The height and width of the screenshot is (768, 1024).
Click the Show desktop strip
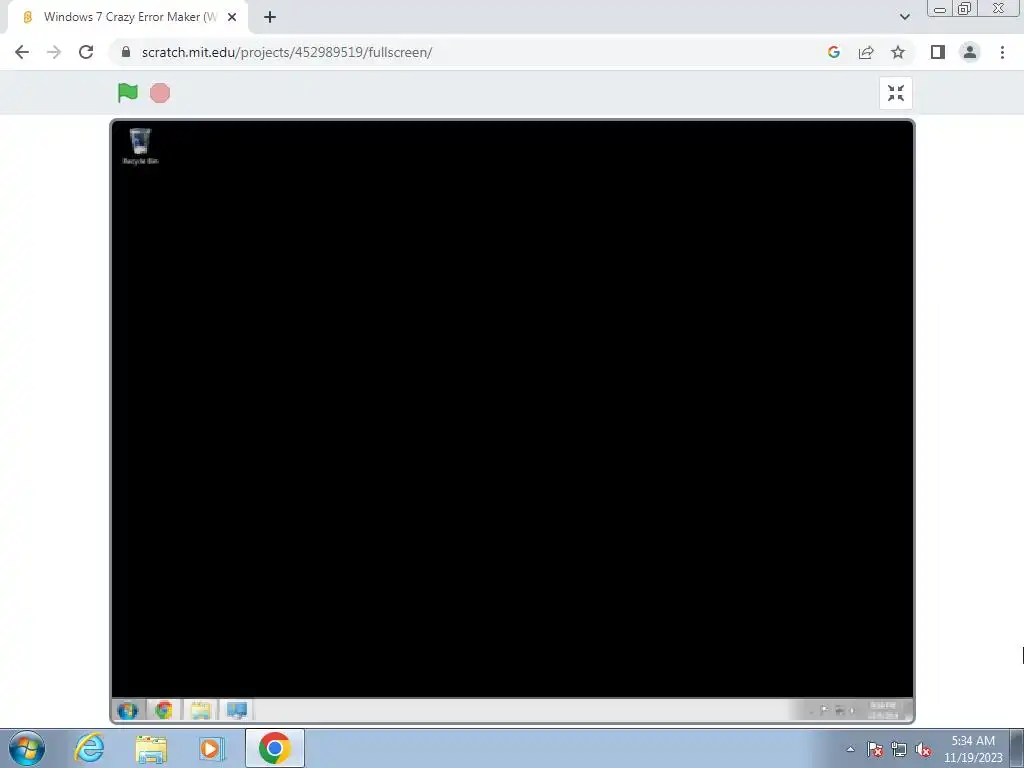coord(1017,748)
